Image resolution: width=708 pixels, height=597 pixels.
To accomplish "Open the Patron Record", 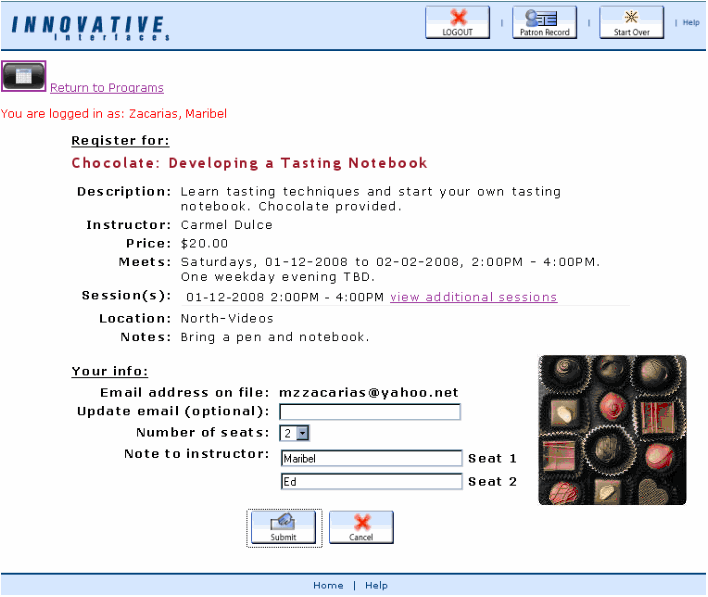I will pos(545,23).
